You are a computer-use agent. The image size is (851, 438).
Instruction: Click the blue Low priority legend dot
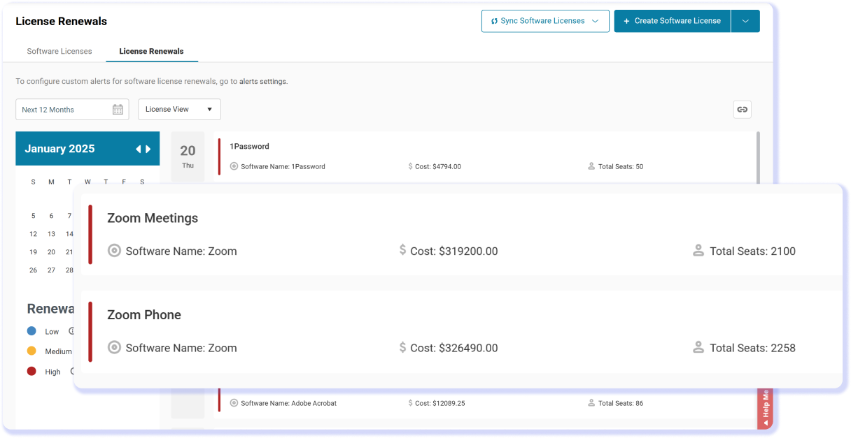[x=31, y=331]
